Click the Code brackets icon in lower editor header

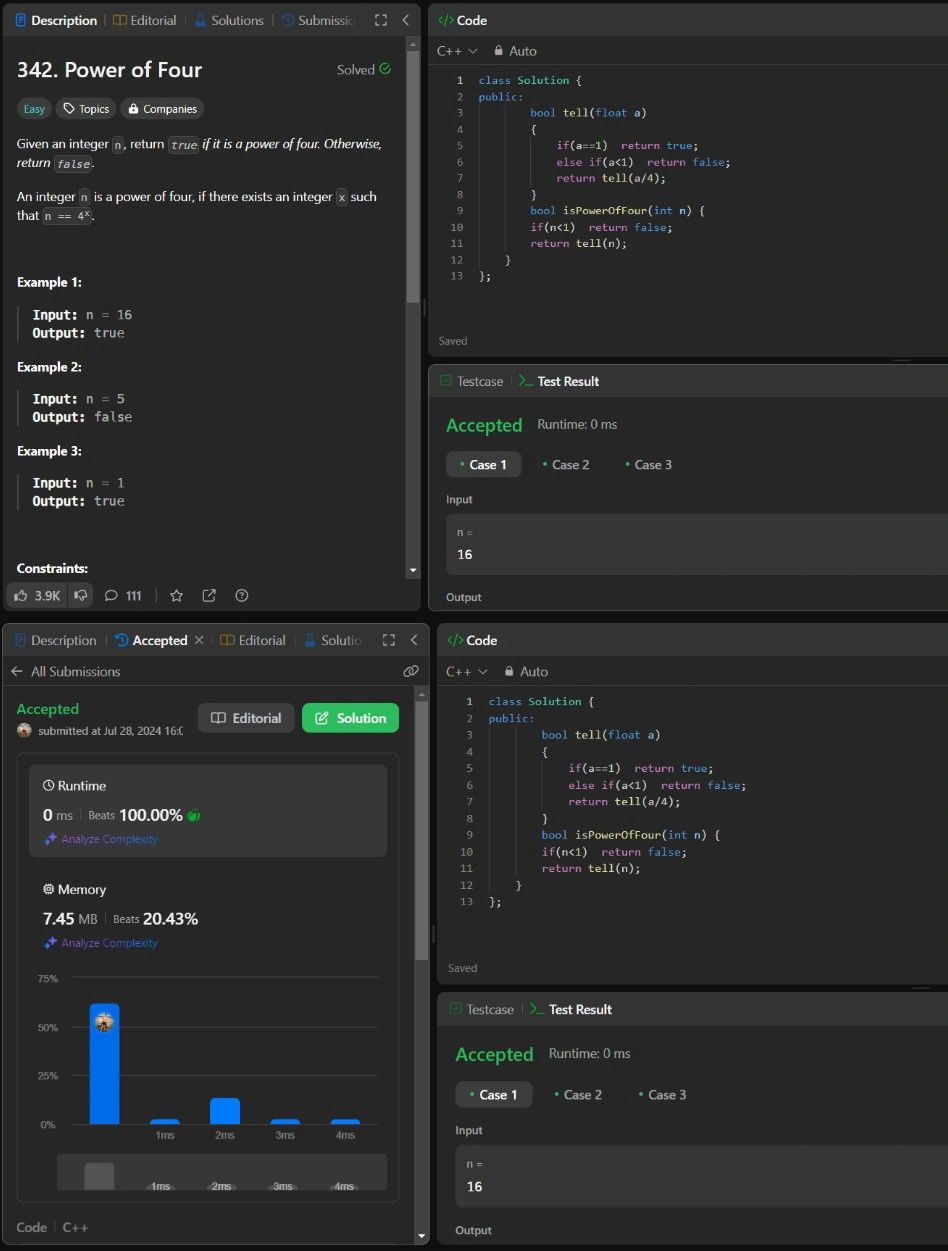[x=455, y=640]
